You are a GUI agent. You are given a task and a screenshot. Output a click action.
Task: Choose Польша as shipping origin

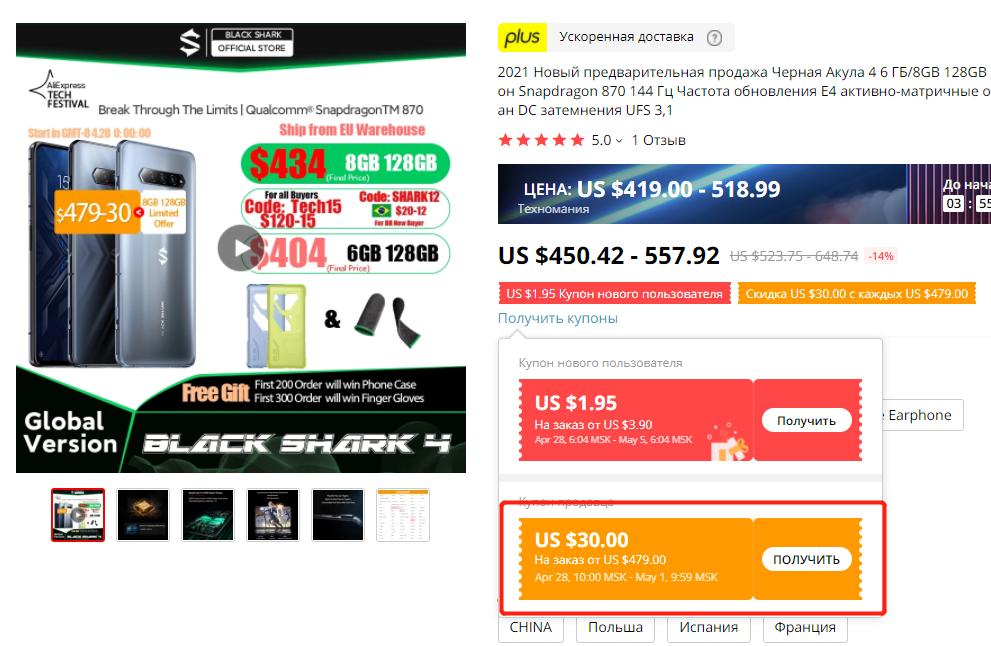point(616,628)
